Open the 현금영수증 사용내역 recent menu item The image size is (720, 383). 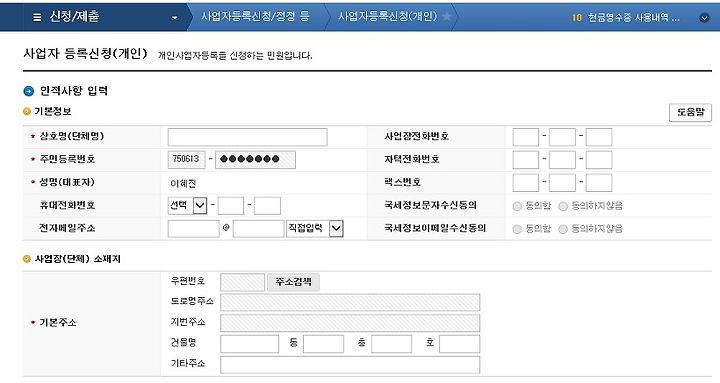[633, 18]
